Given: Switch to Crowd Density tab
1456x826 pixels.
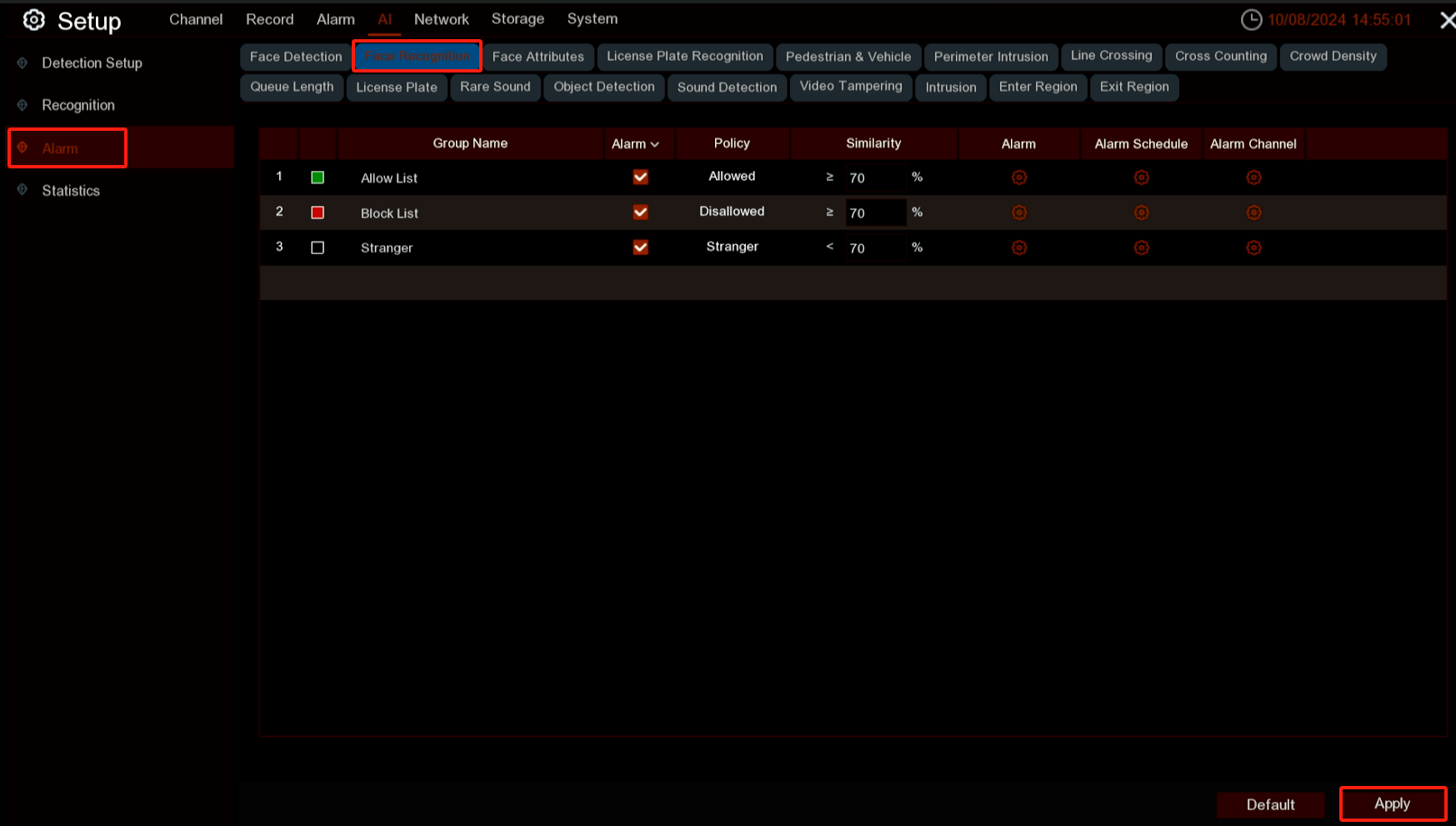Looking at the screenshot, I should coord(1333,57).
